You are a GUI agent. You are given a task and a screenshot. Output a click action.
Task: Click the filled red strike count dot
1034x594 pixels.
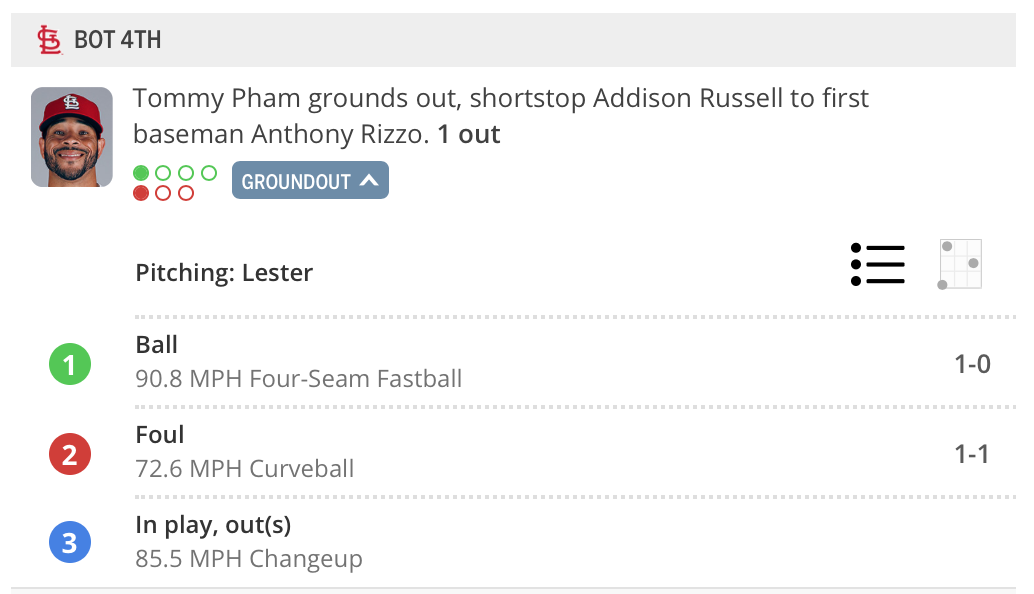141,193
